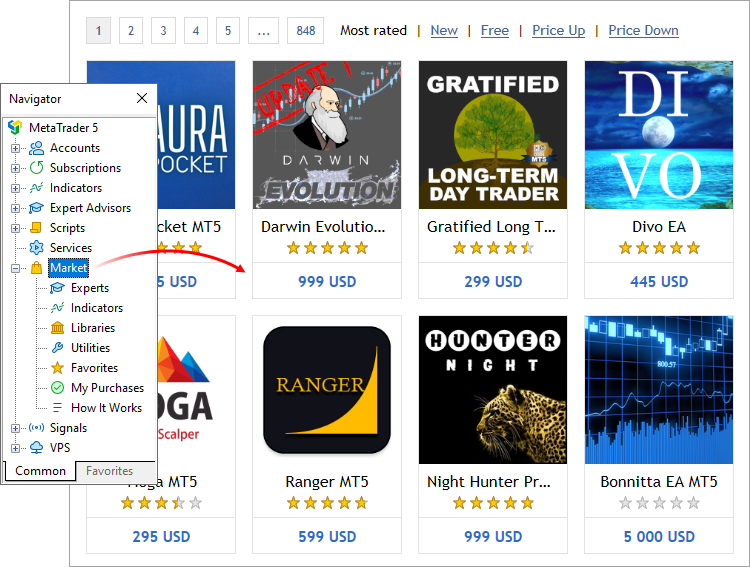750x567 pixels.
Task: Switch to the Favorites tab in Navigator
Action: pyautogui.click(x=110, y=471)
